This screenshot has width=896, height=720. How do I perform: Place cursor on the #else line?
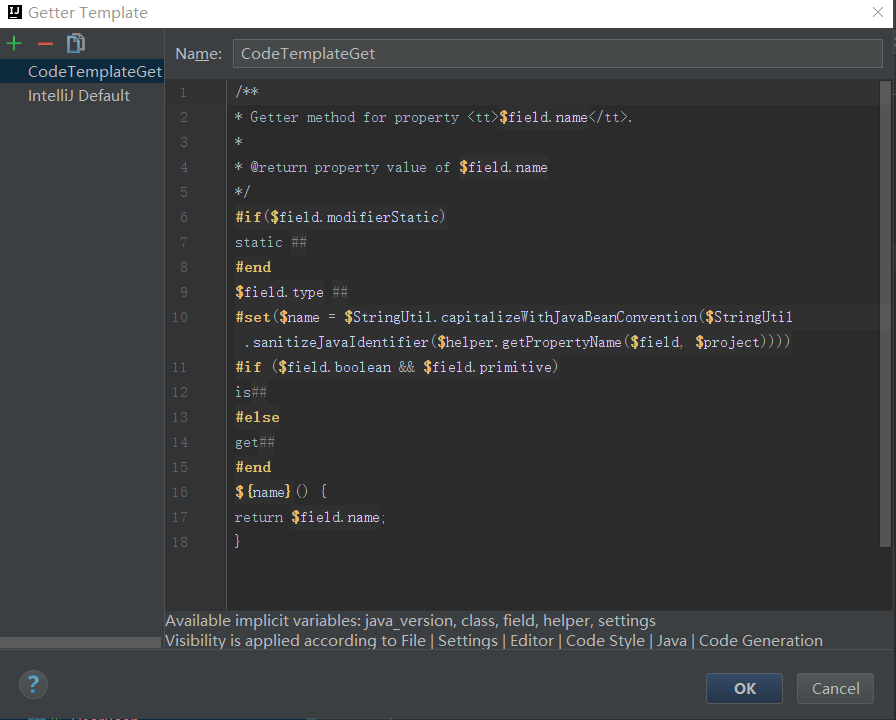pyautogui.click(x=257, y=417)
